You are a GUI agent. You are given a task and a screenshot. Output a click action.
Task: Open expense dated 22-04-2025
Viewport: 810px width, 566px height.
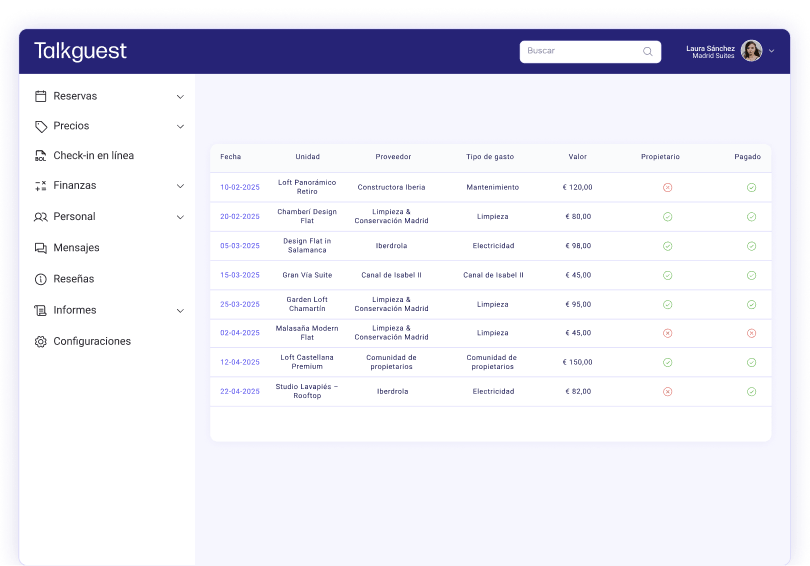click(240, 391)
